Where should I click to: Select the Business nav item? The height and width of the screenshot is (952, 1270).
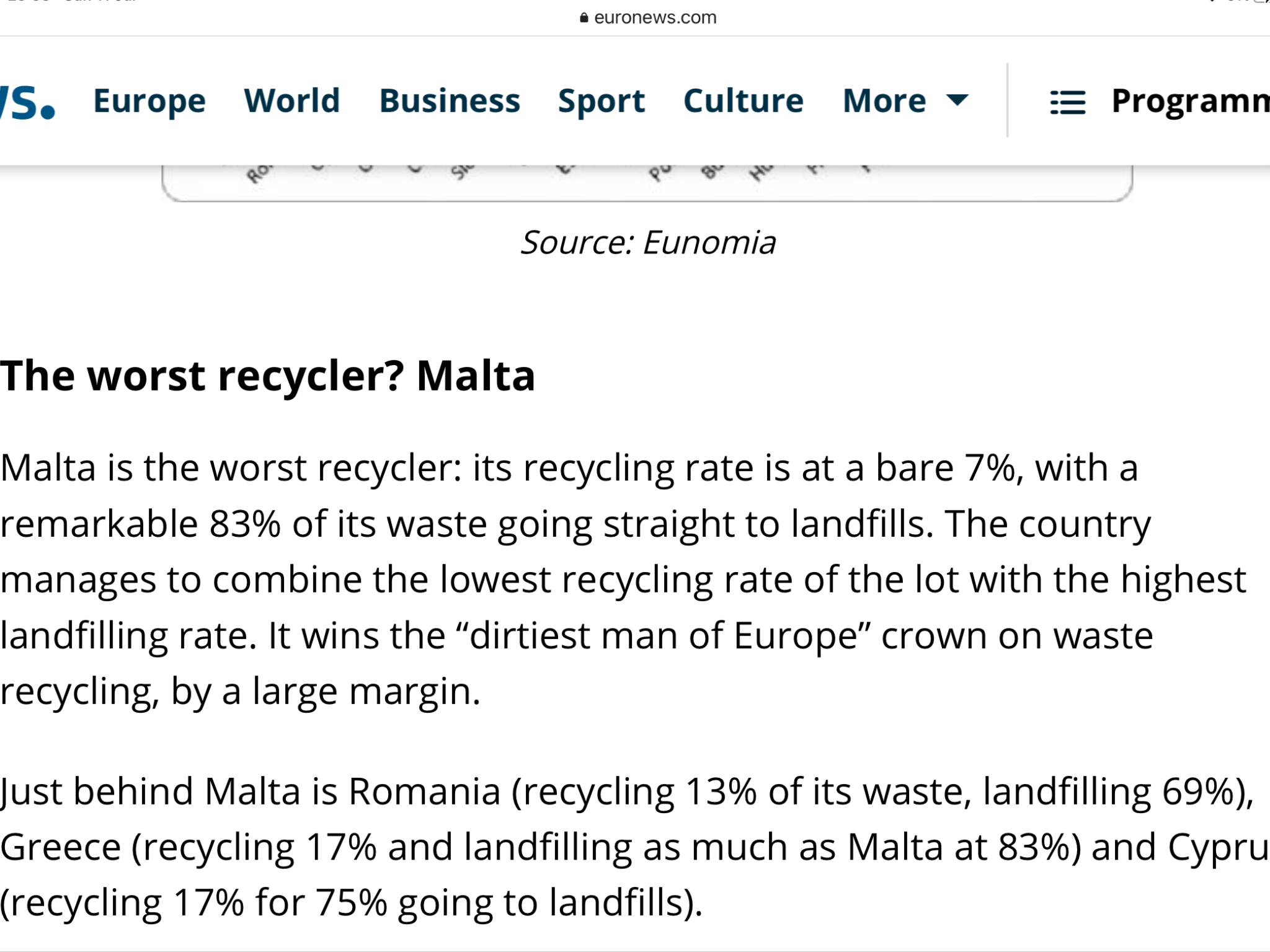click(x=450, y=100)
